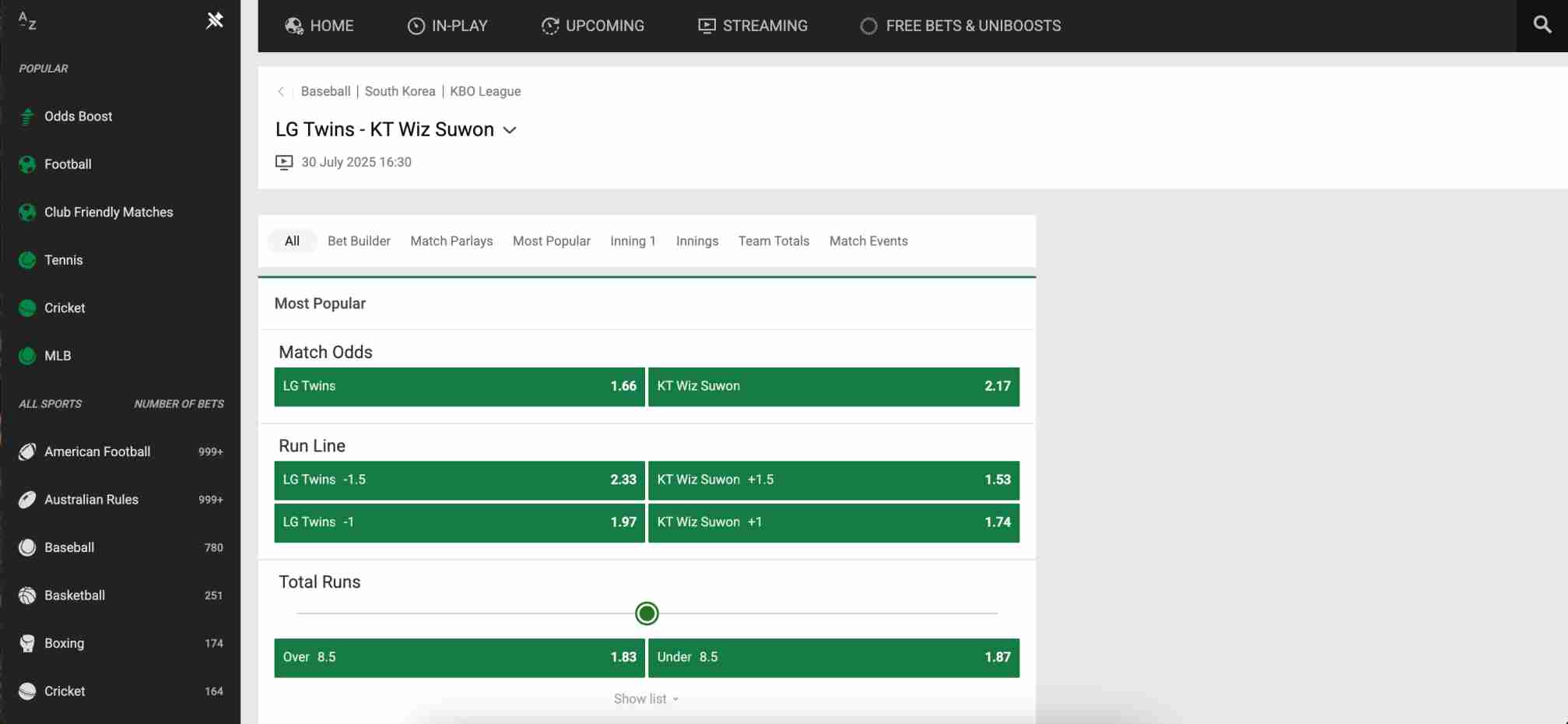
Task: Open the Match Parlays tab
Action: pos(451,241)
